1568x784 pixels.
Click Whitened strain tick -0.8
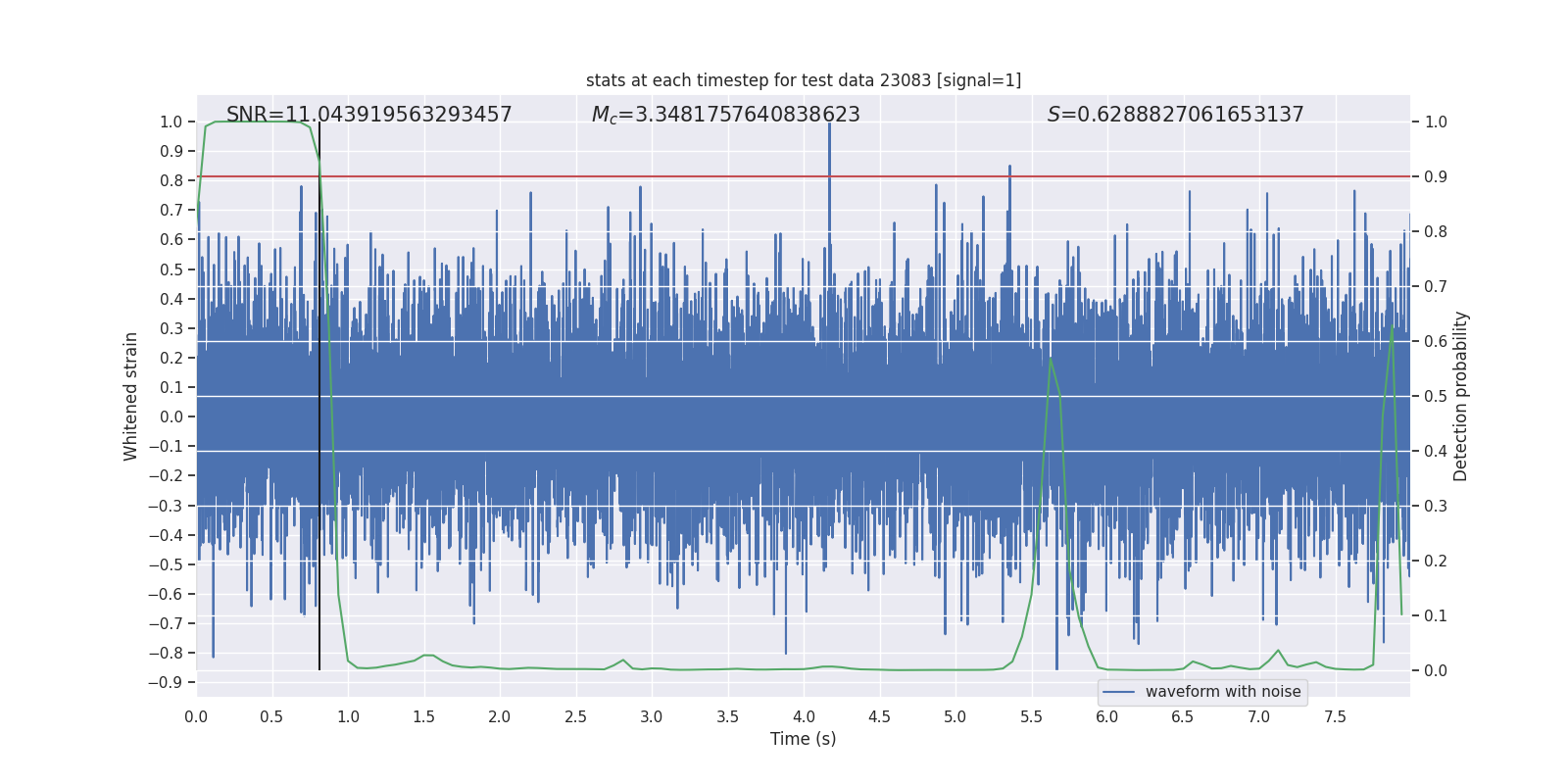pos(166,653)
